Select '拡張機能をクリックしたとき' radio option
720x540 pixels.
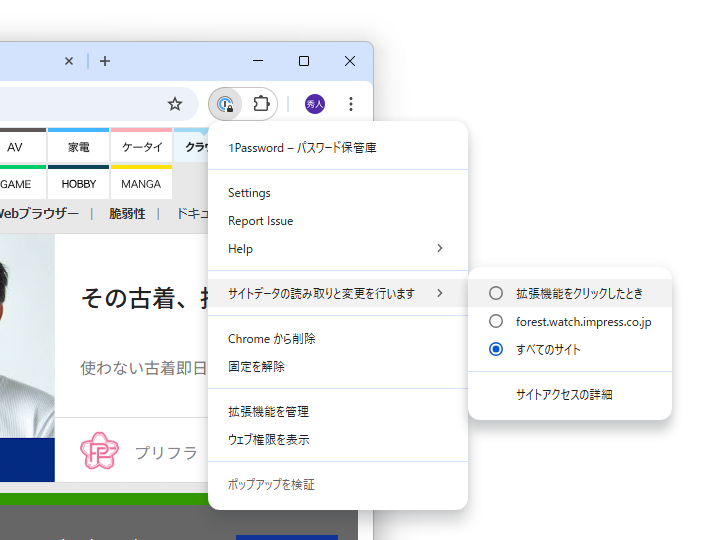[x=570, y=293]
